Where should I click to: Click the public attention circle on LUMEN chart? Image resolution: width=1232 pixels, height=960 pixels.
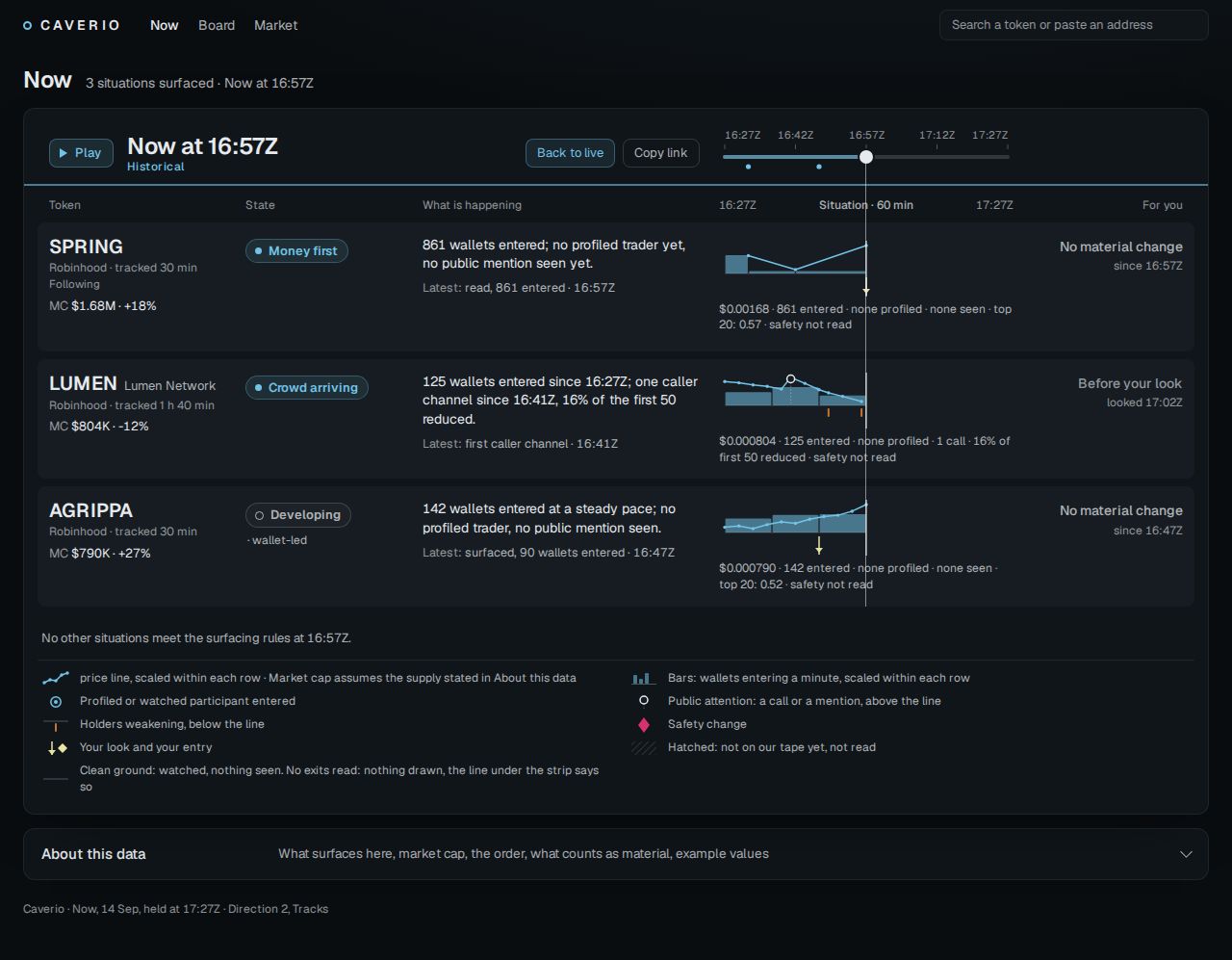pos(790,379)
